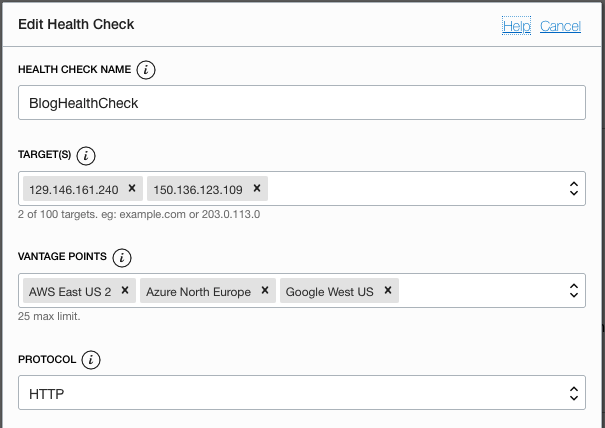Expand the Target(s) dropdown arrows

point(574,188)
